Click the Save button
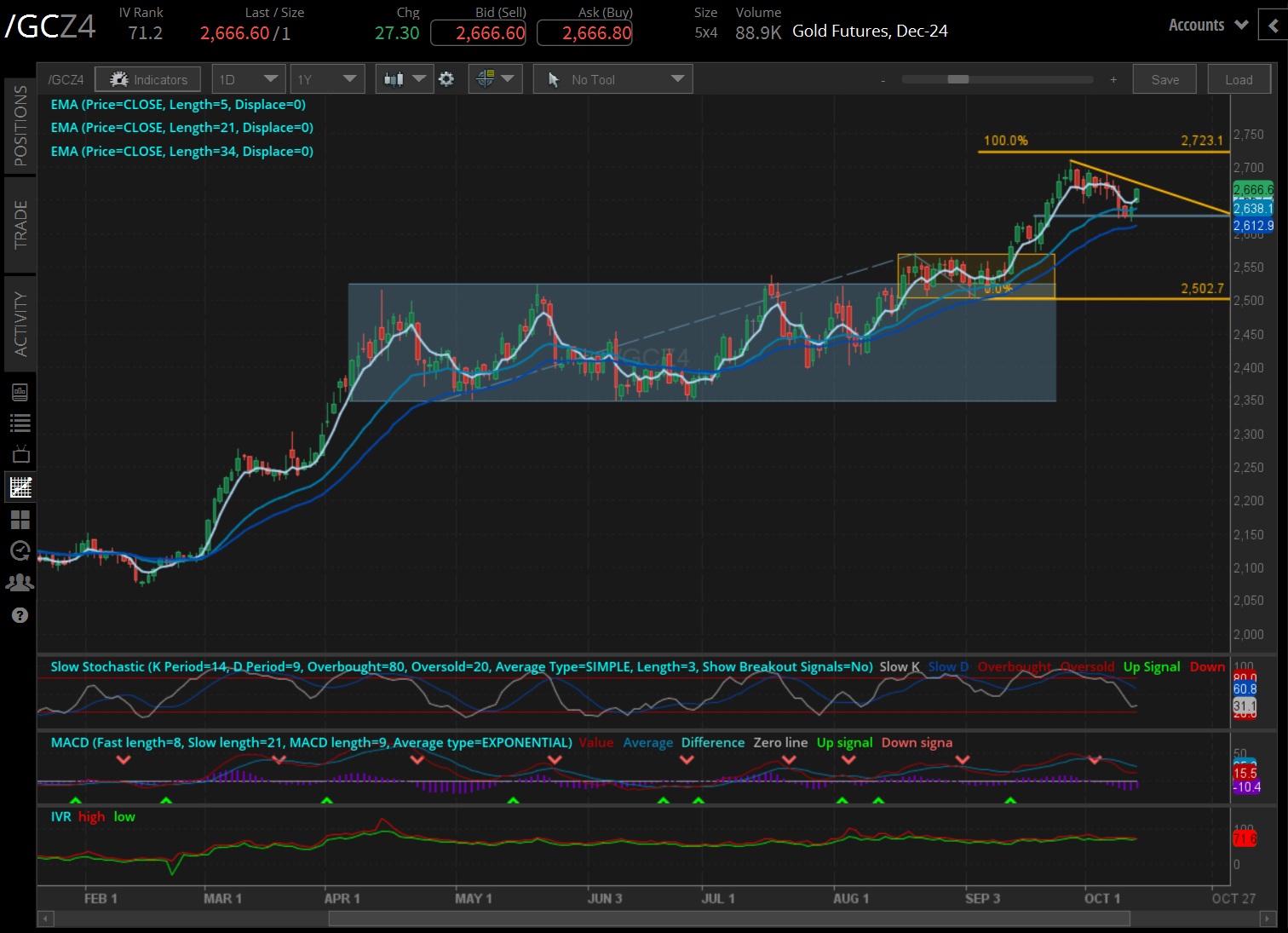1288x933 pixels. point(1164,78)
